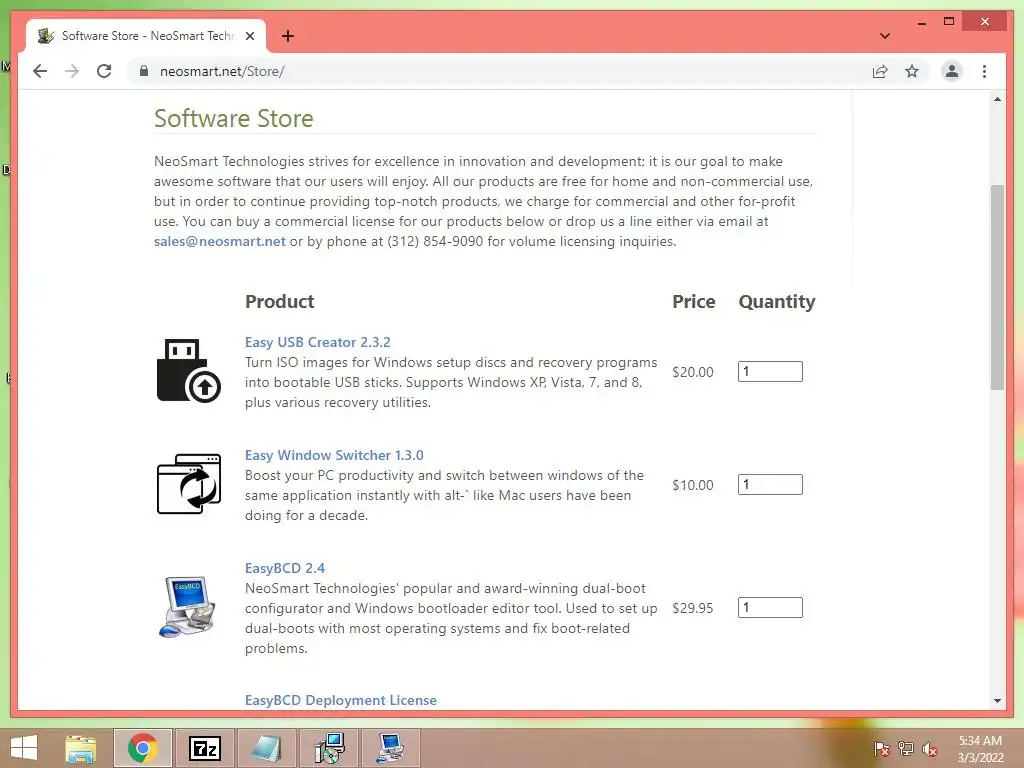Image resolution: width=1024 pixels, height=768 pixels.
Task: Click the scrollbar down arrow
Action: (x=997, y=701)
